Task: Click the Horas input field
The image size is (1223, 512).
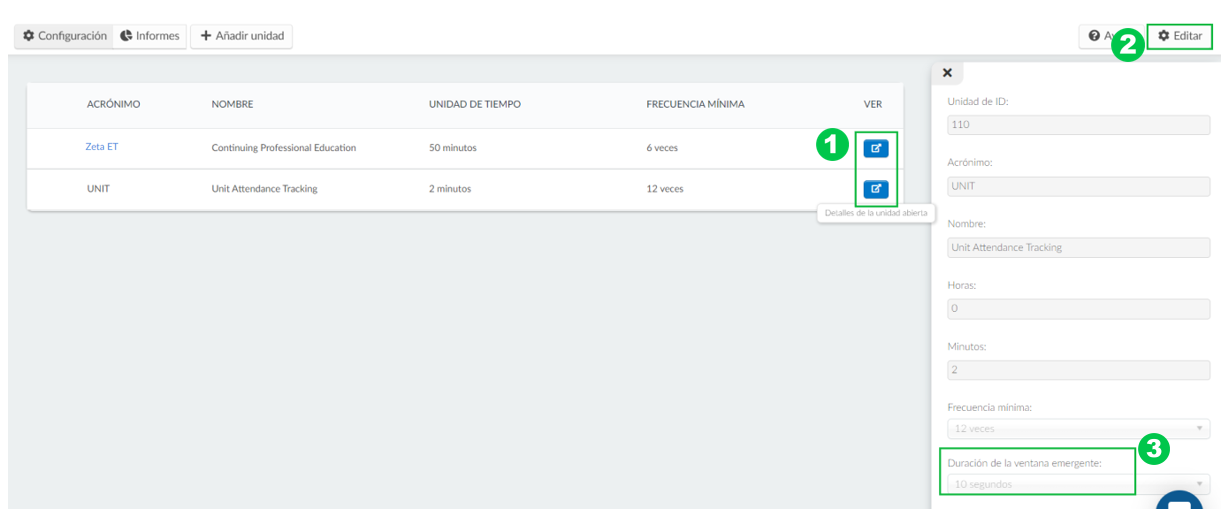Action: pyautogui.click(x=1078, y=308)
